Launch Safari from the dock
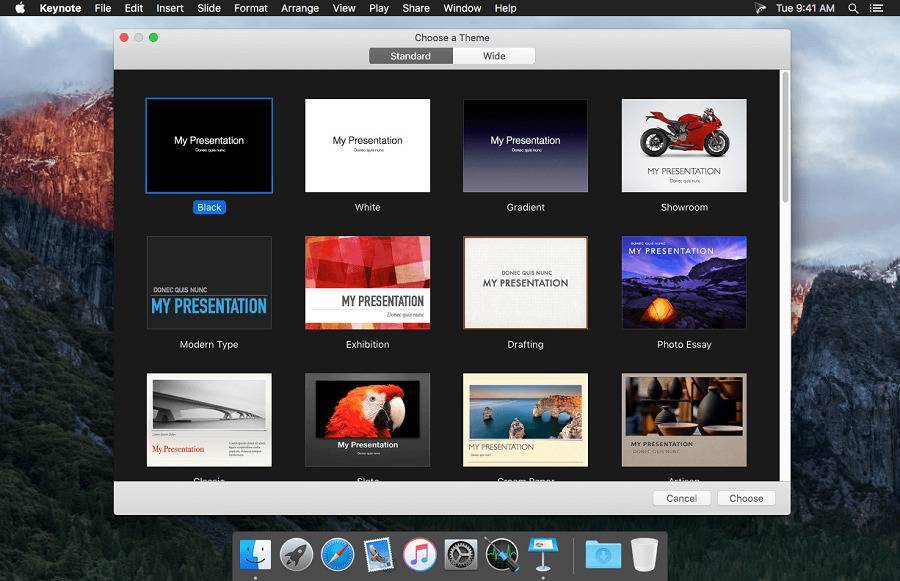900x581 pixels. (x=337, y=553)
